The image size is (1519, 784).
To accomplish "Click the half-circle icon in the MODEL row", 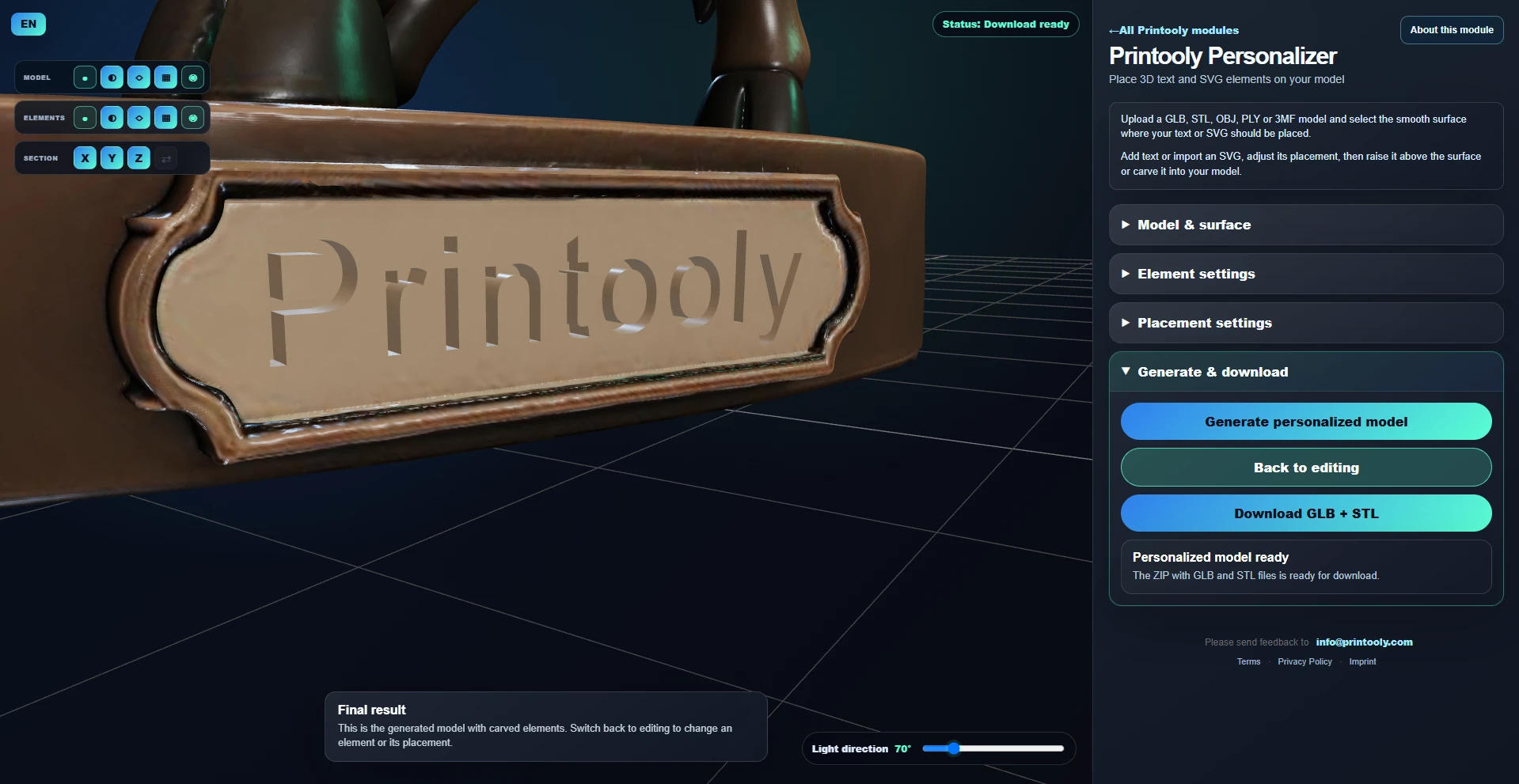I will point(112,78).
